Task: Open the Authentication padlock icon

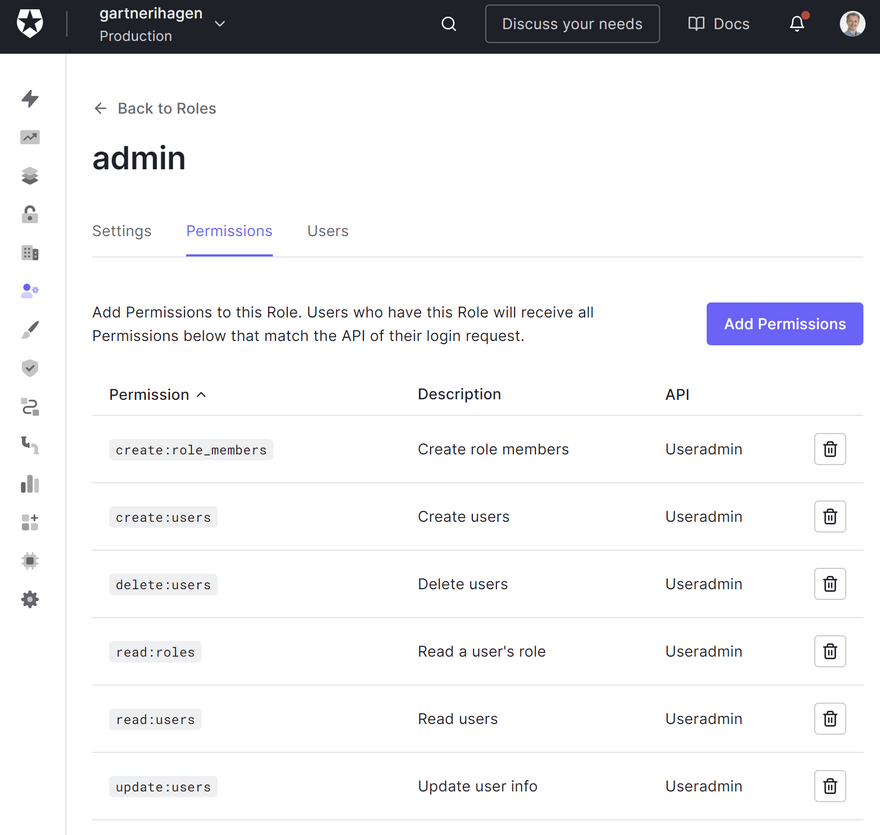Action: coord(30,214)
